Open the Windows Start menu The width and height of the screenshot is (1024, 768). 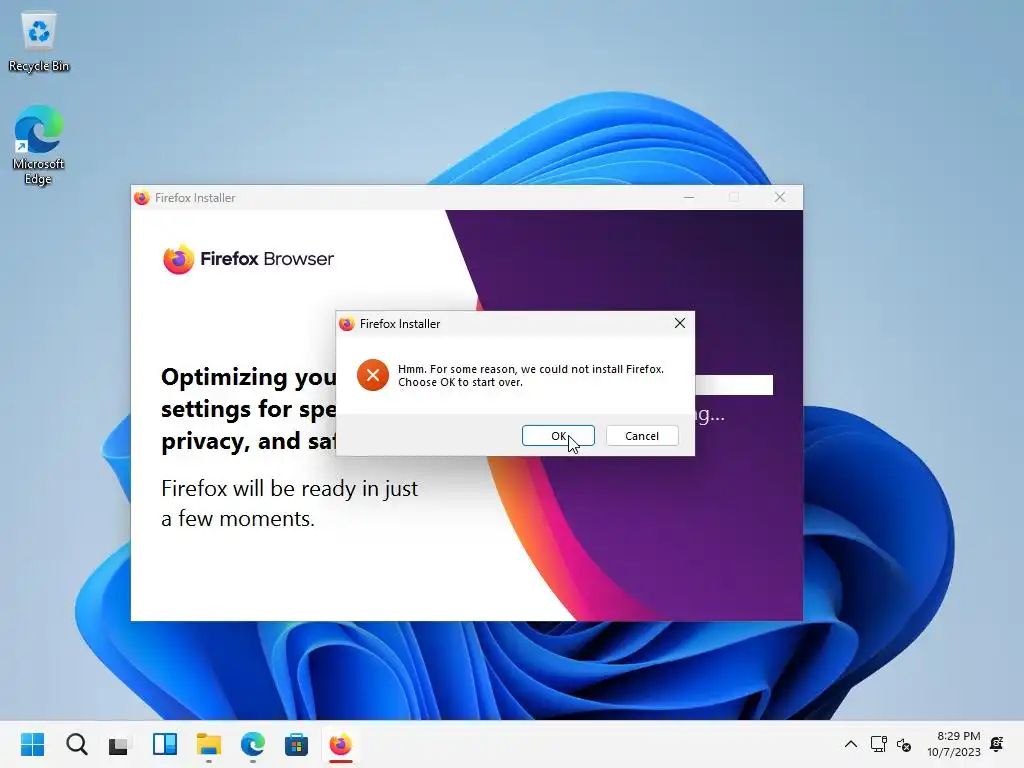coord(33,744)
